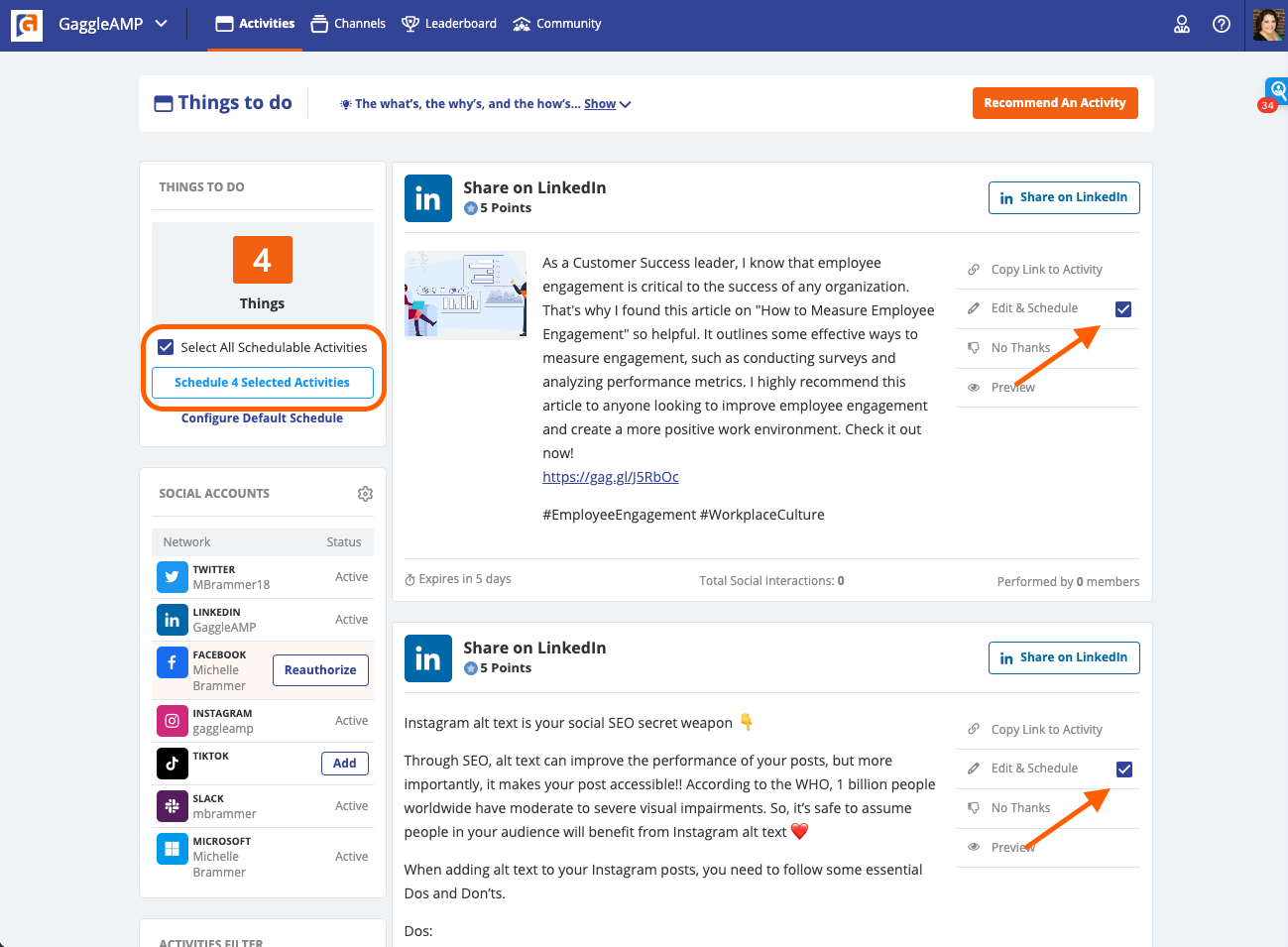Image resolution: width=1288 pixels, height=947 pixels.
Task: Edit & Schedule the Instagram alt text post
Action: pyautogui.click(x=1034, y=769)
